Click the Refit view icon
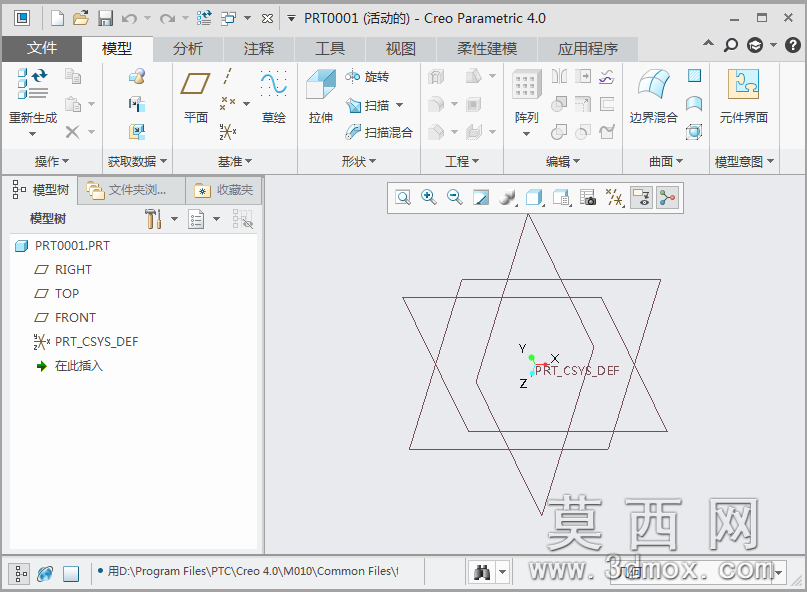The image size is (807, 592). tap(403, 198)
